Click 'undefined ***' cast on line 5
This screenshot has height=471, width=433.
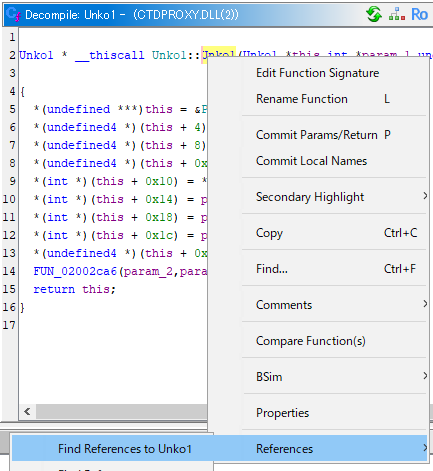tap(91, 109)
